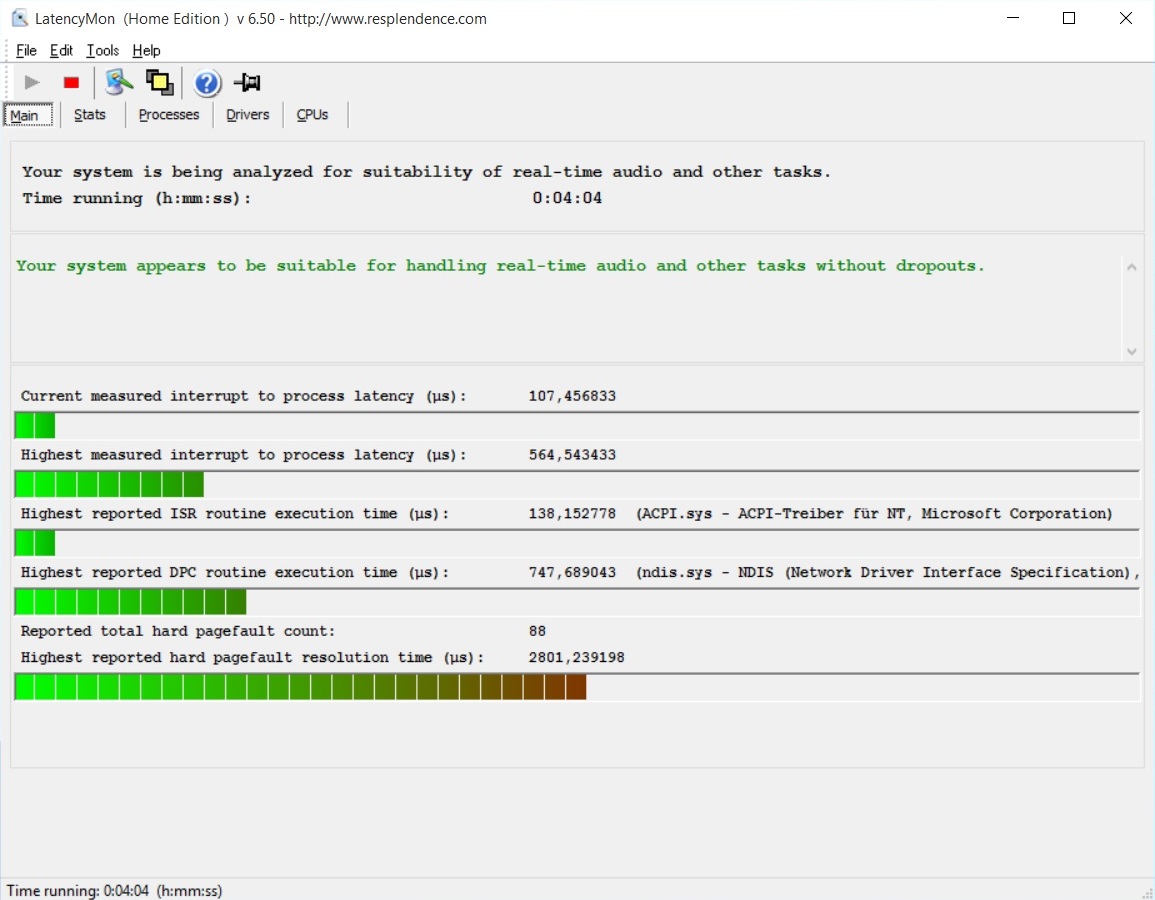Start monitoring with the green play button

click(x=32, y=82)
